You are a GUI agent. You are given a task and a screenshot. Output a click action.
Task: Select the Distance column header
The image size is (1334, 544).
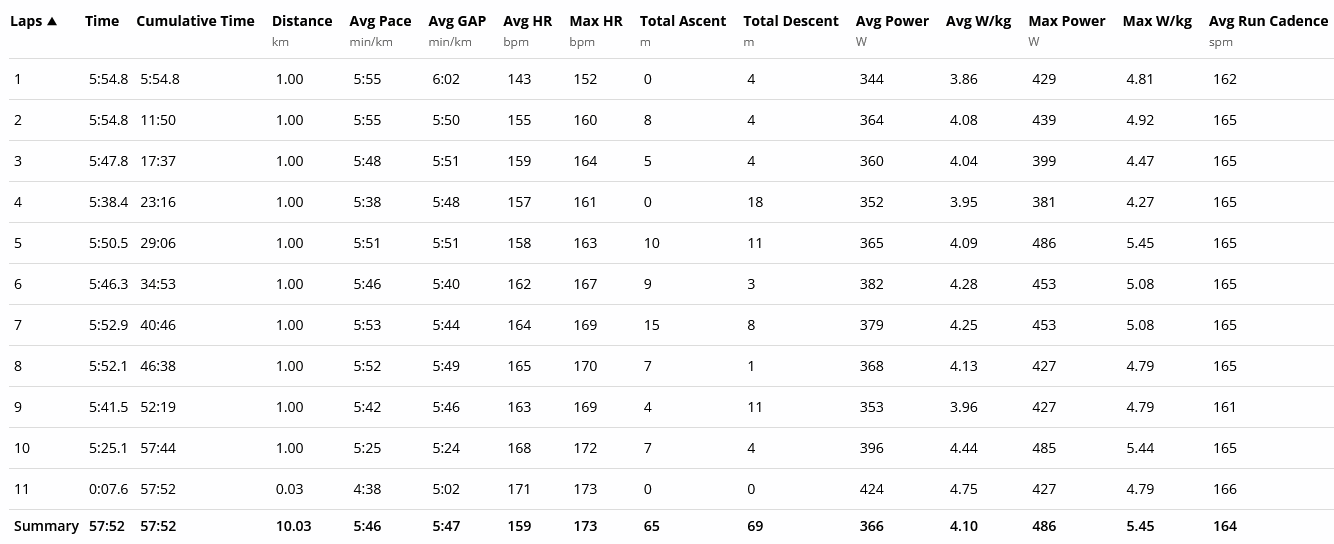click(302, 21)
